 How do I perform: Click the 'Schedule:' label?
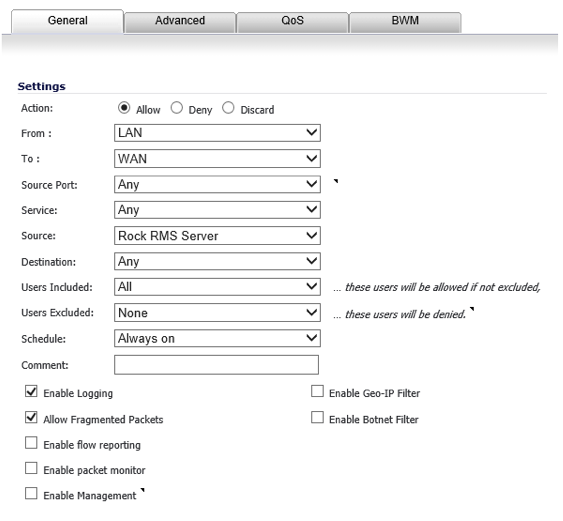[43, 339]
